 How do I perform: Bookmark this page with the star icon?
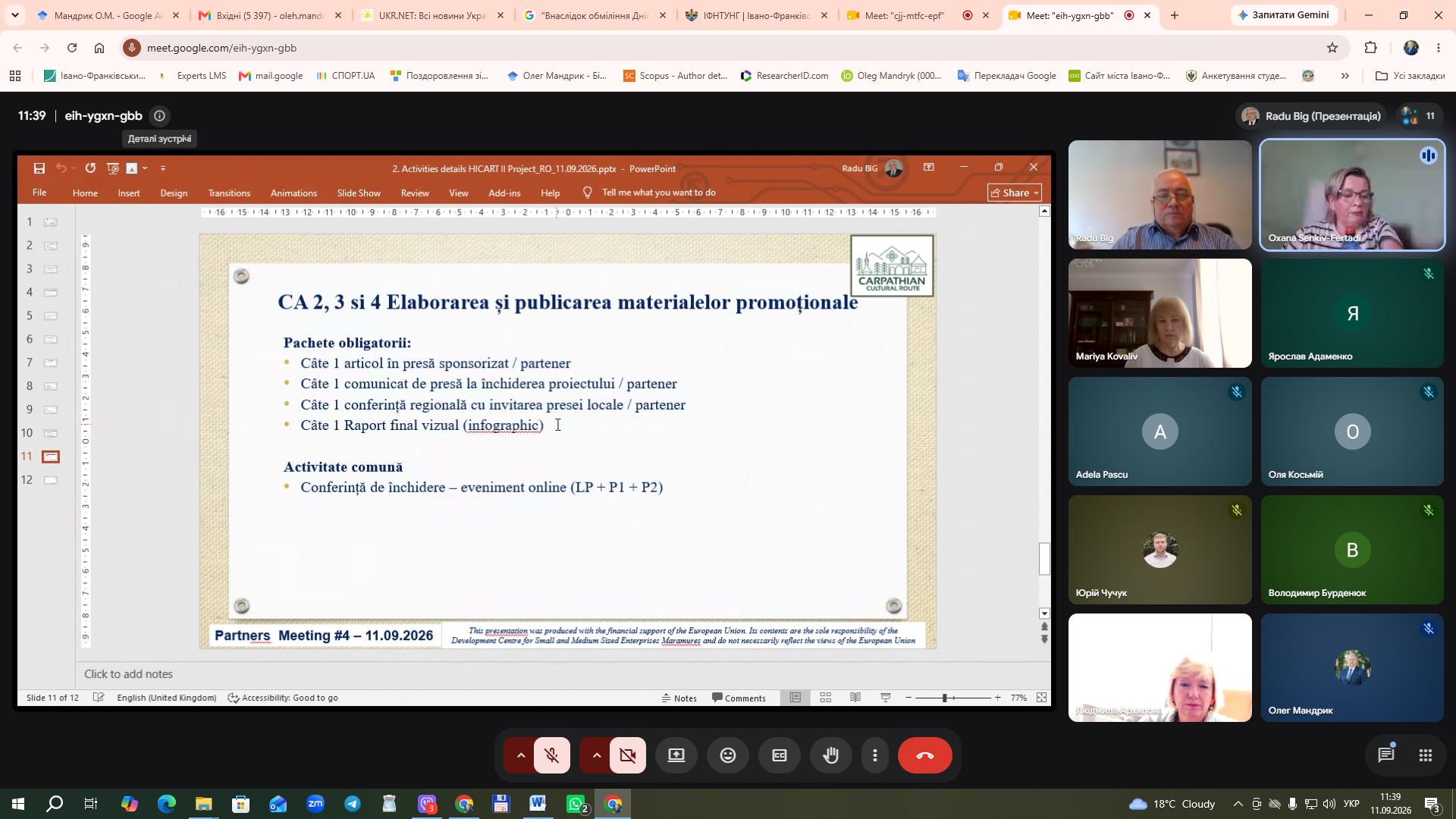click(1332, 48)
